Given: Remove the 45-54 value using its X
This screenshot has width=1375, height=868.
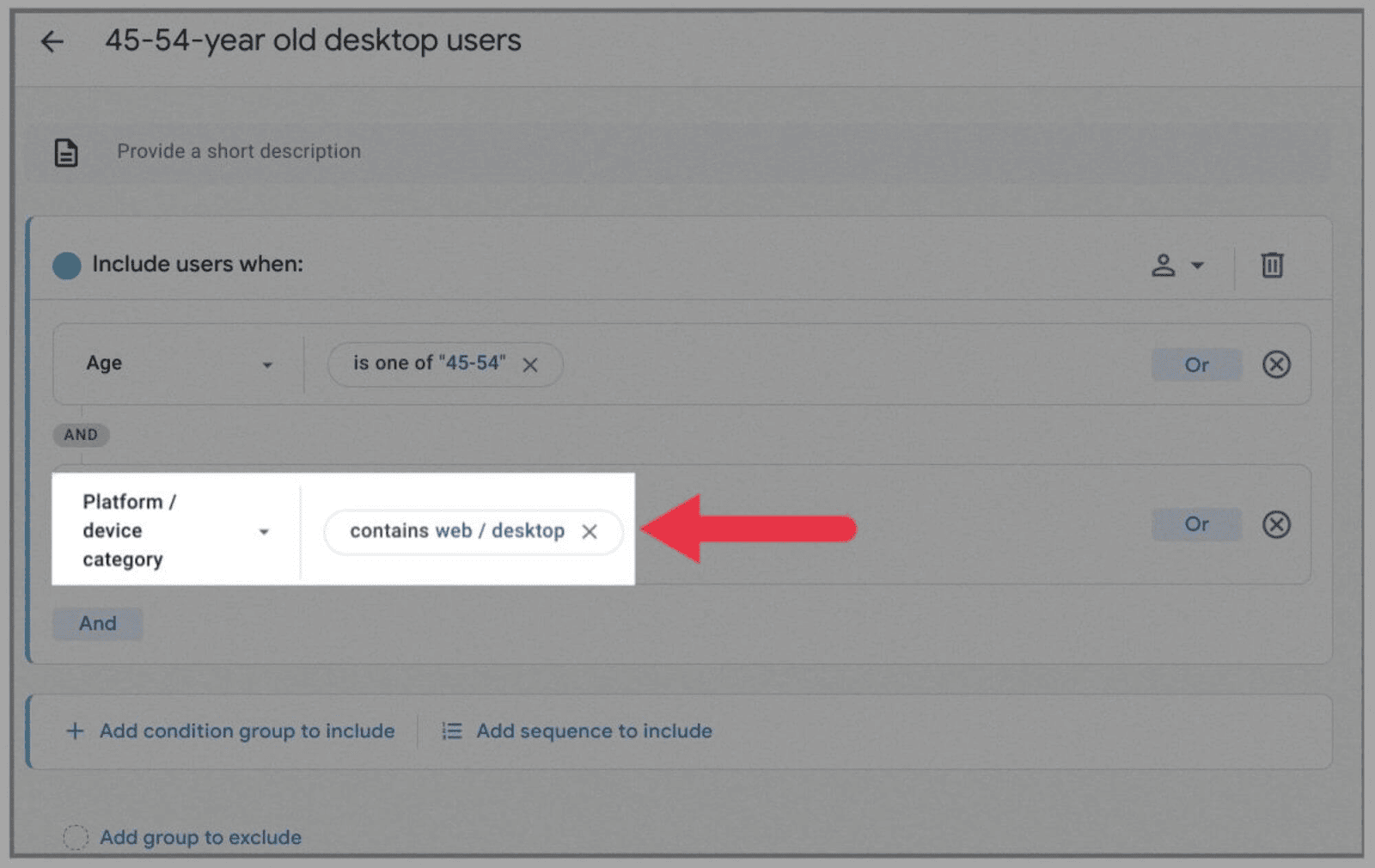Looking at the screenshot, I should (x=531, y=364).
